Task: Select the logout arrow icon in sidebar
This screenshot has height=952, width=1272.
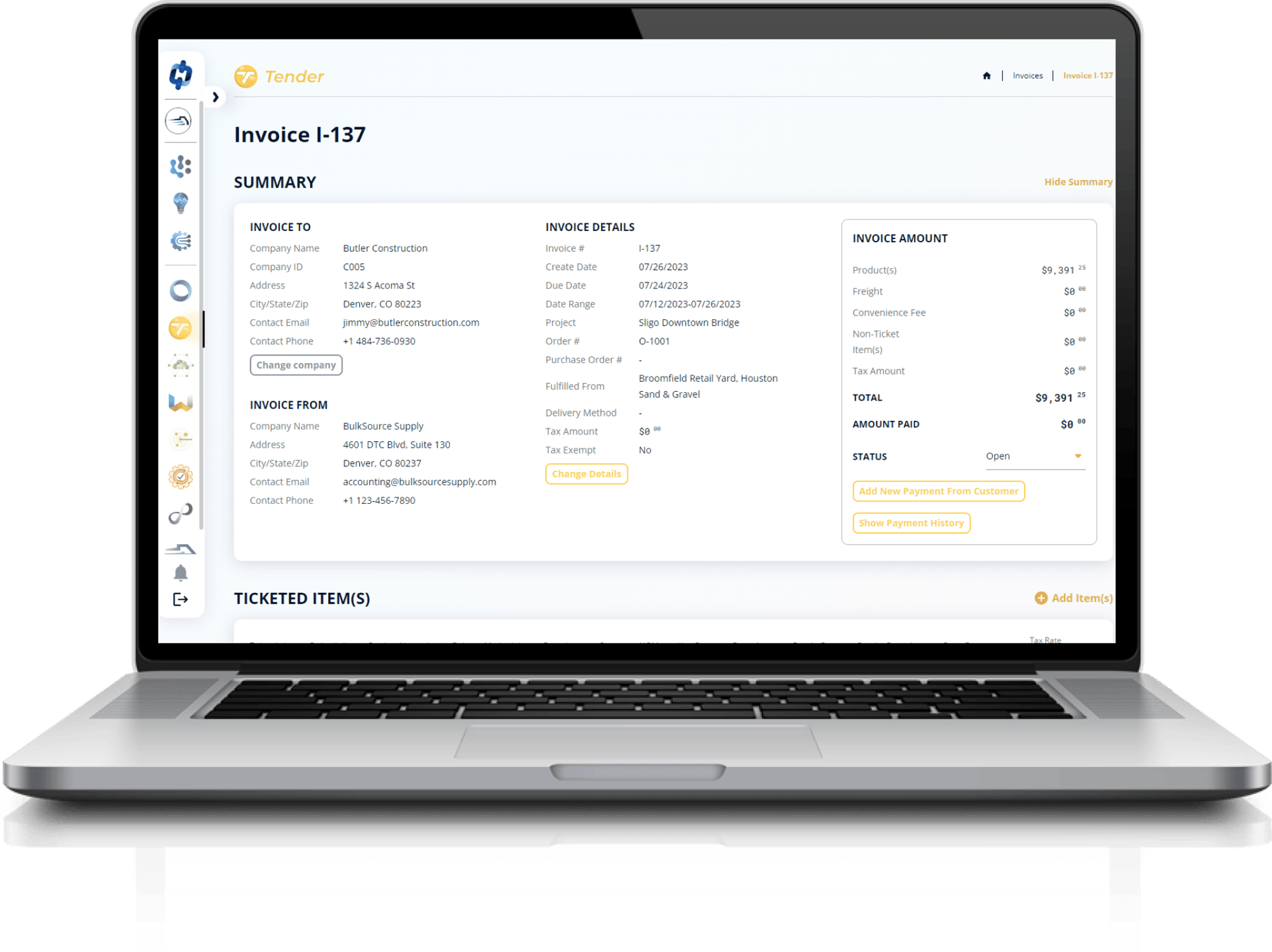Action: 180,601
